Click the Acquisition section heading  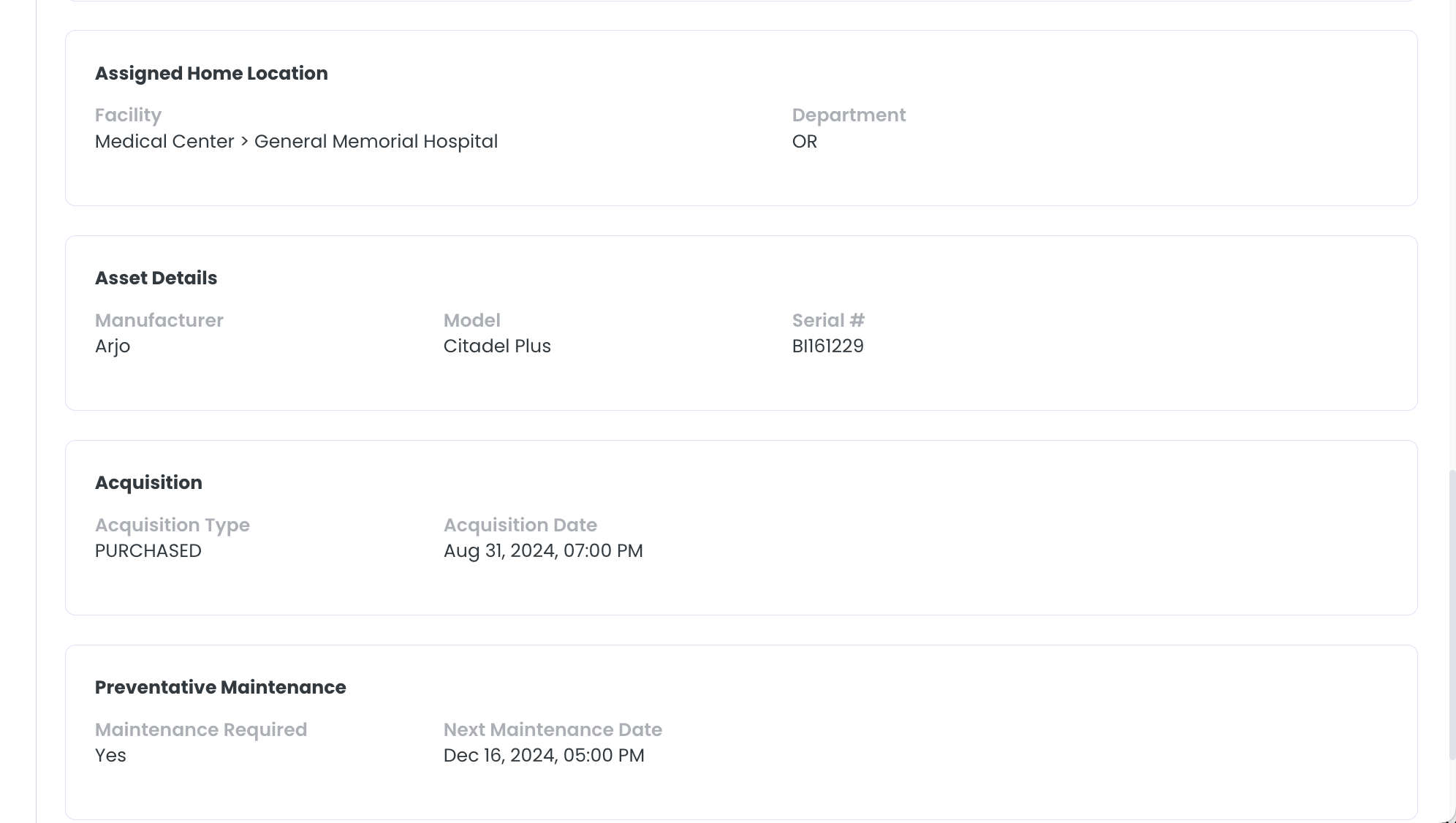[148, 483]
